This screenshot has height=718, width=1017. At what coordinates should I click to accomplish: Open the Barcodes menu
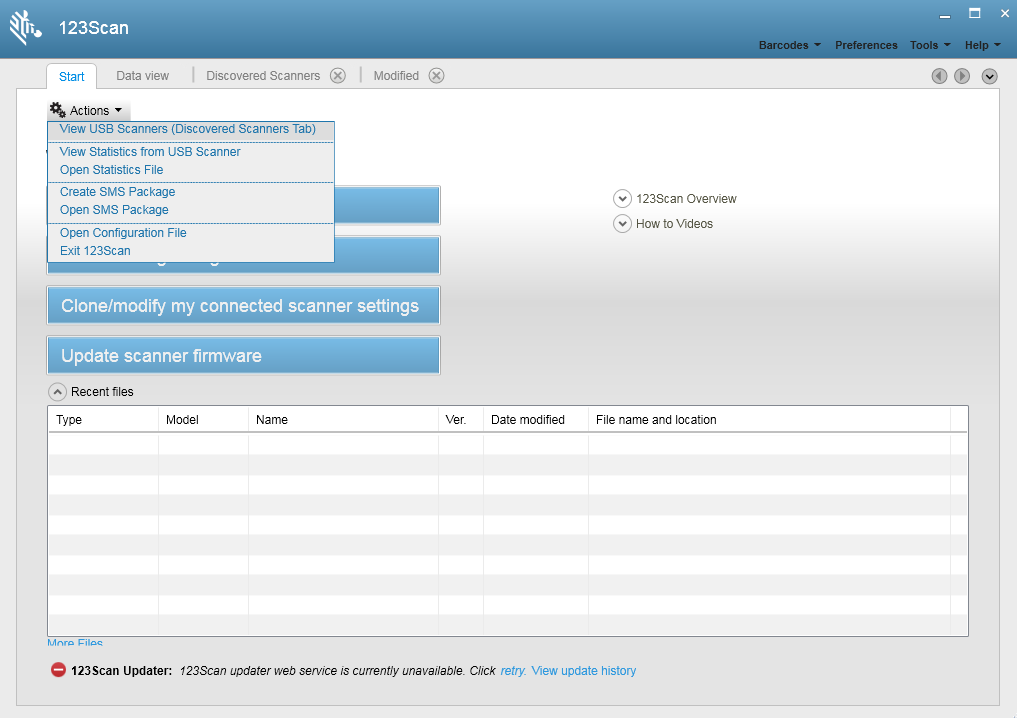[789, 45]
